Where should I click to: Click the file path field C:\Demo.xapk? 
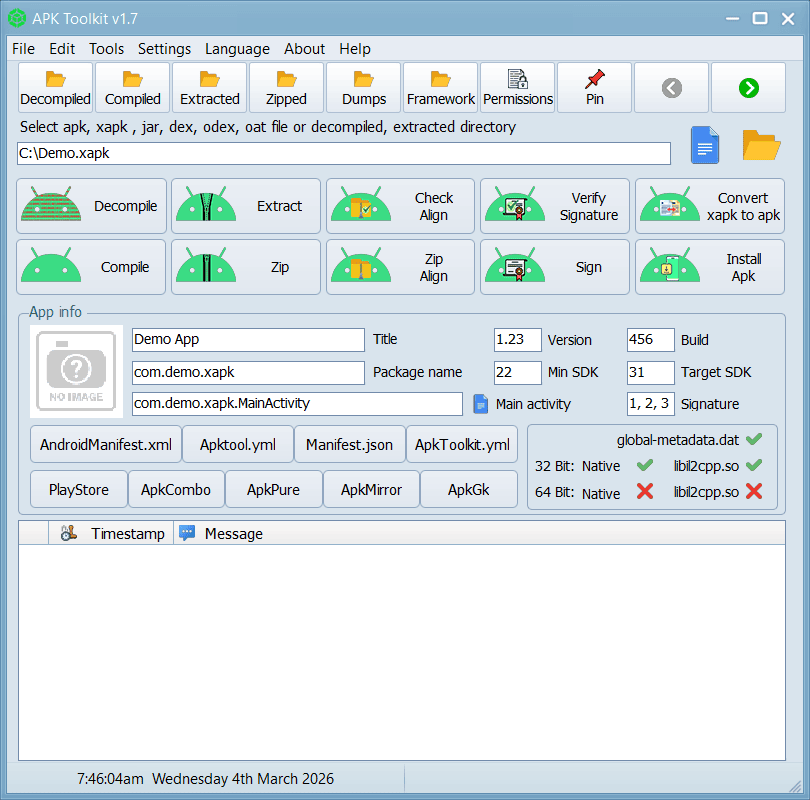[x=344, y=153]
